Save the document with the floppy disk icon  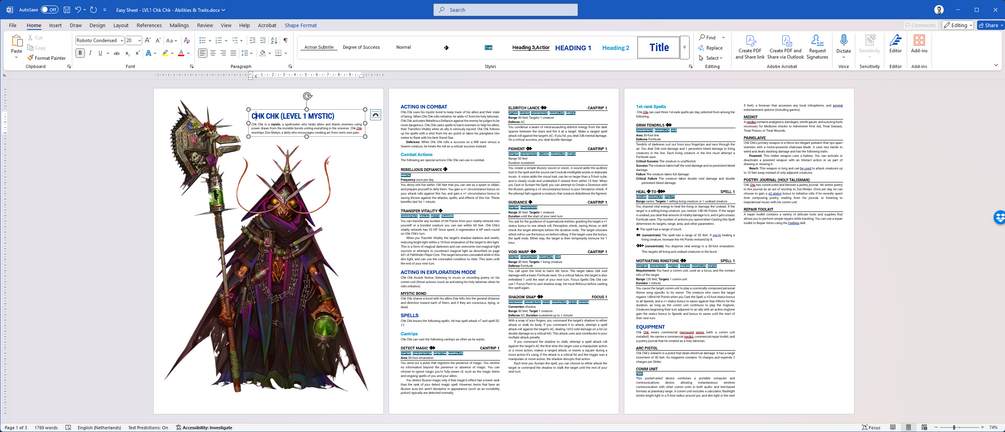pyautogui.click(x=67, y=10)
